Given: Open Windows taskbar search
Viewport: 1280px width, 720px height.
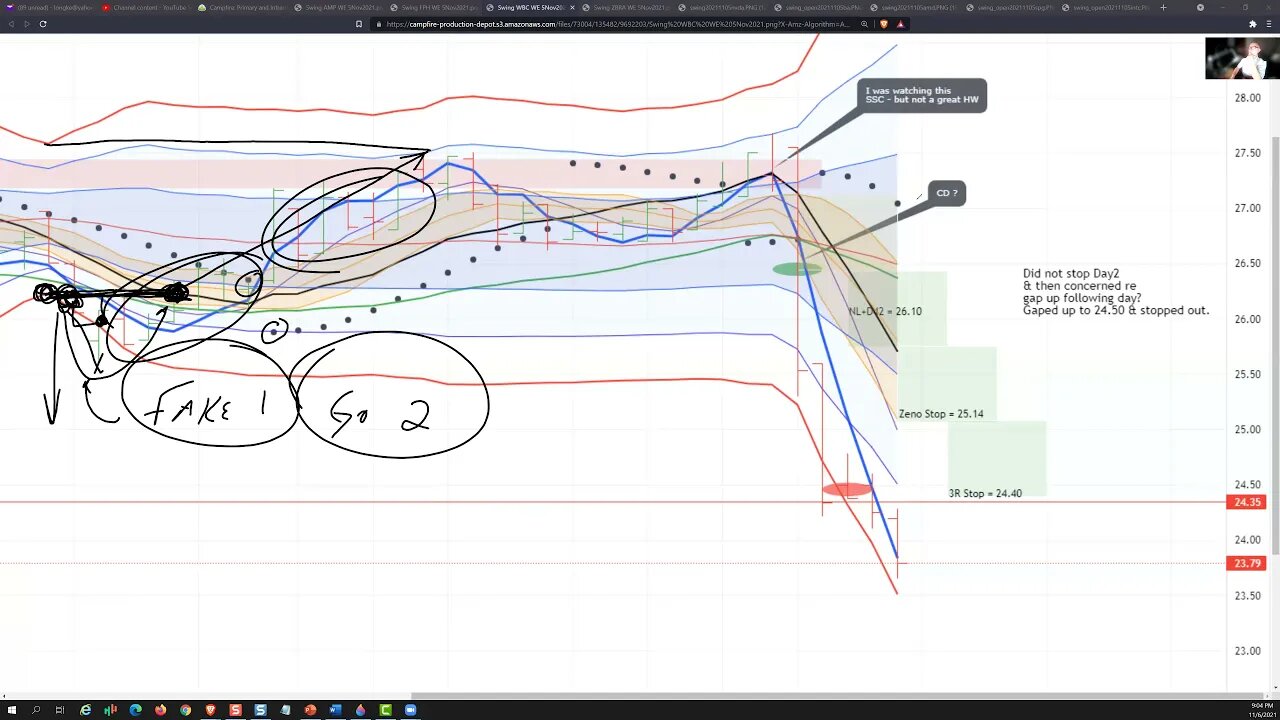Looking at the screenshot, I should coord(36,710).
